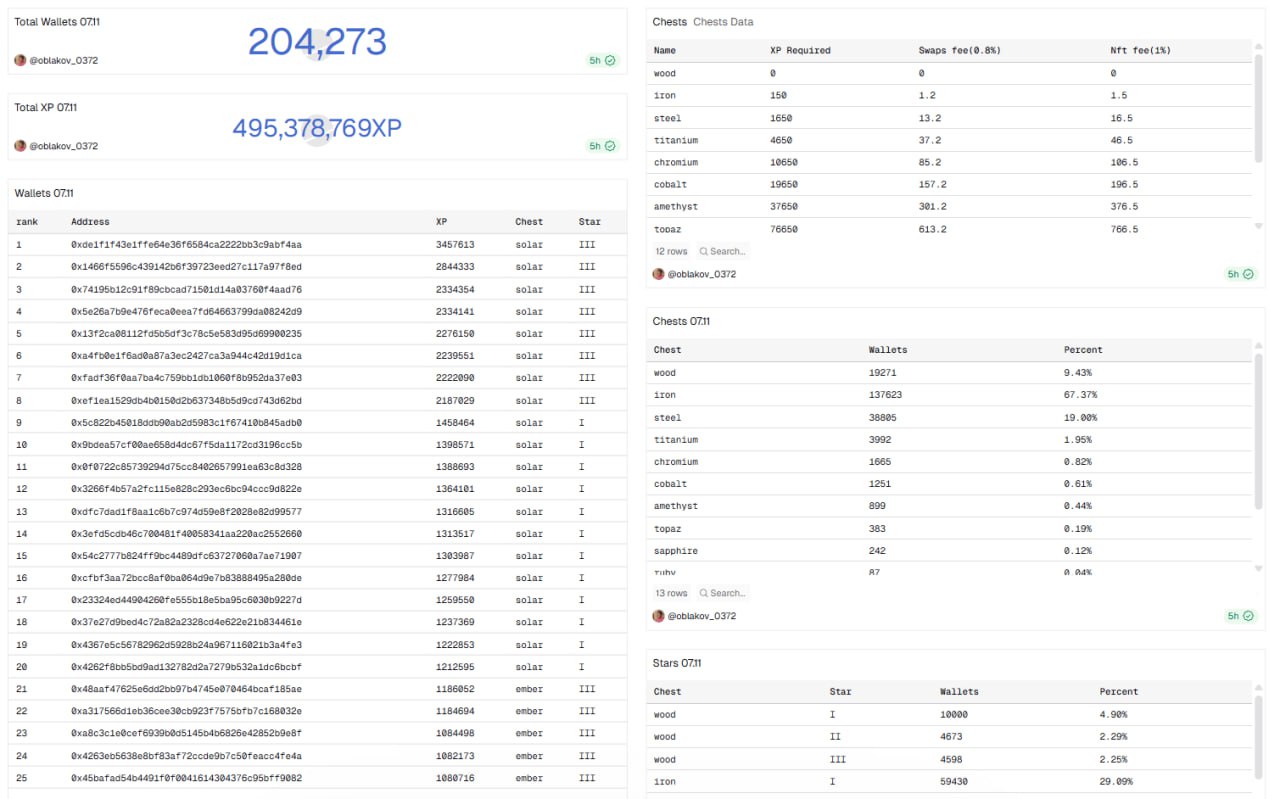The height and width of the screenshot is (799, 1280).
Task: Sort Wallets table by XP column header
Action: (441, 222)
